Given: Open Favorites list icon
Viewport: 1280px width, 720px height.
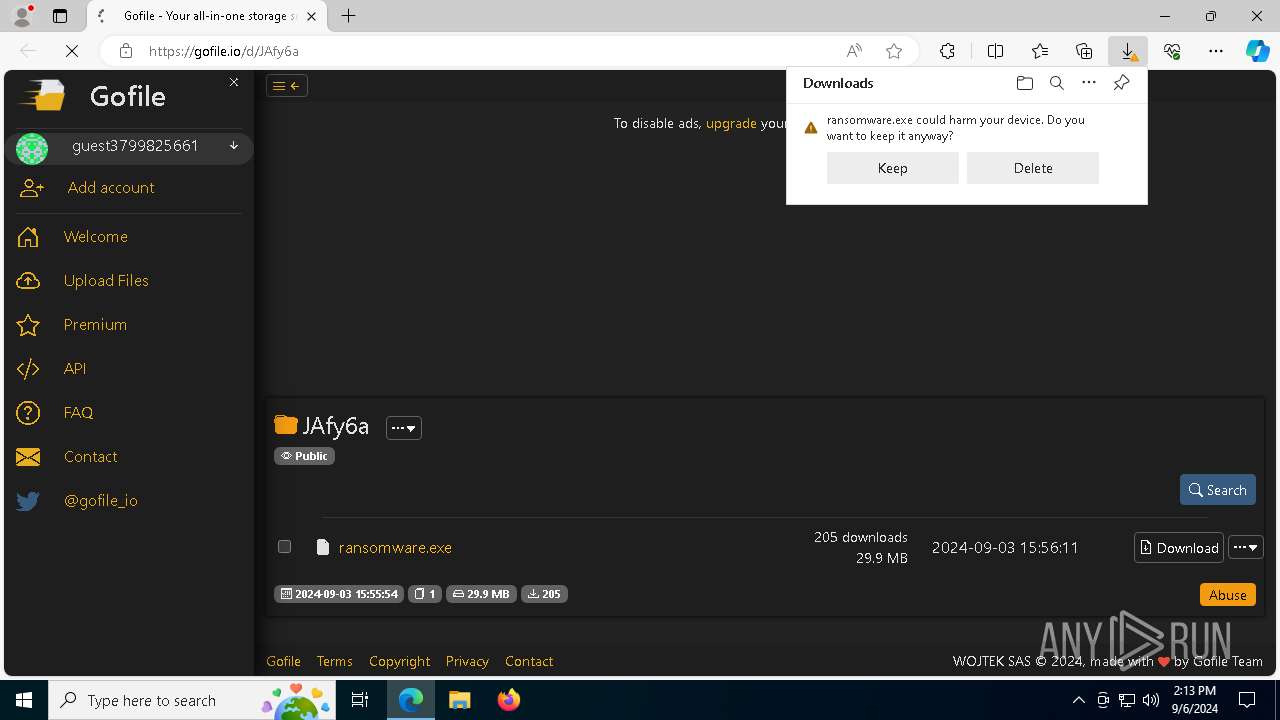Looking at the screenshot, I should 1040,51.
